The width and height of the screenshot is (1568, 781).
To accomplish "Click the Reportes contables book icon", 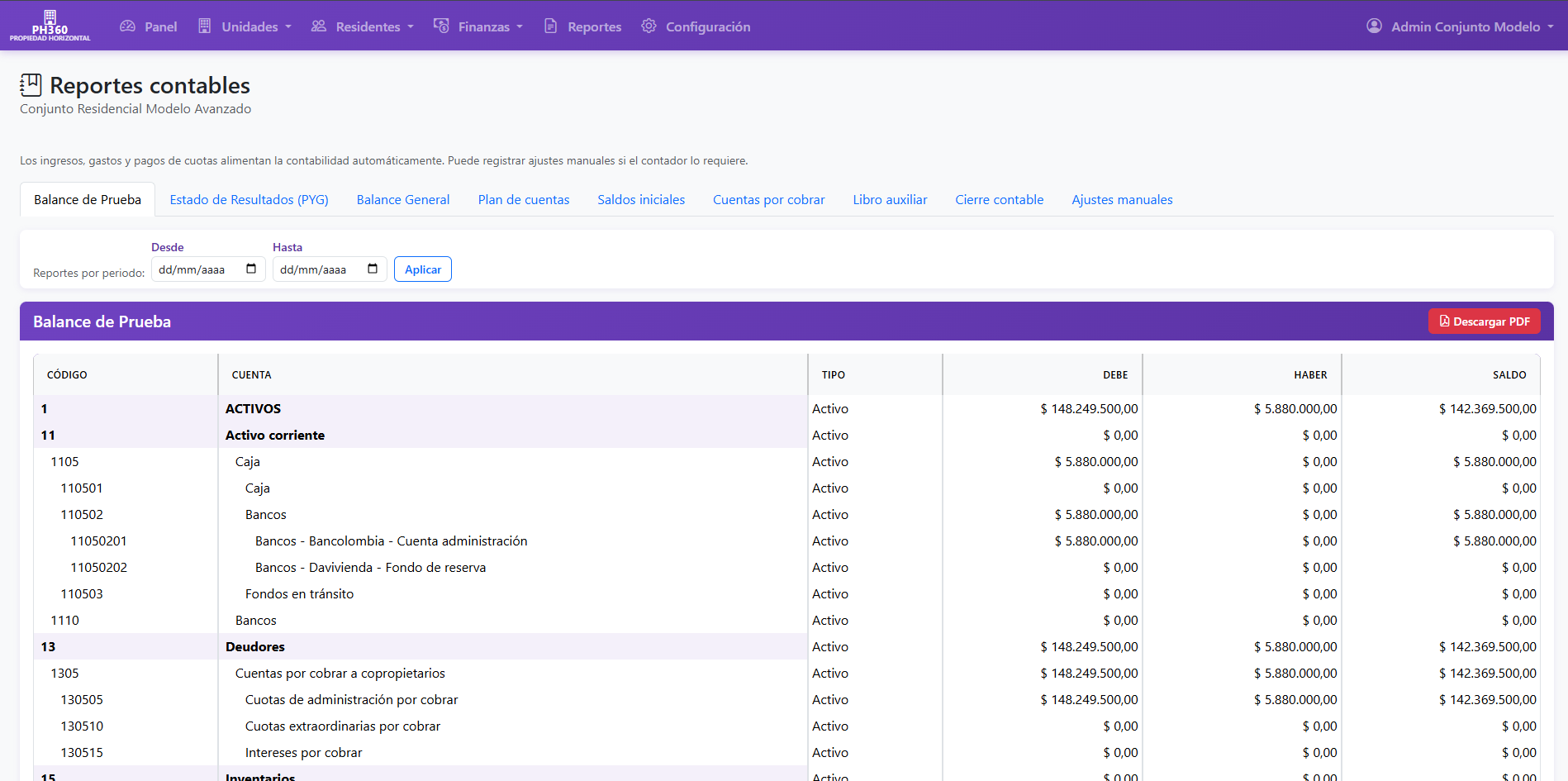I will (31, 85).
